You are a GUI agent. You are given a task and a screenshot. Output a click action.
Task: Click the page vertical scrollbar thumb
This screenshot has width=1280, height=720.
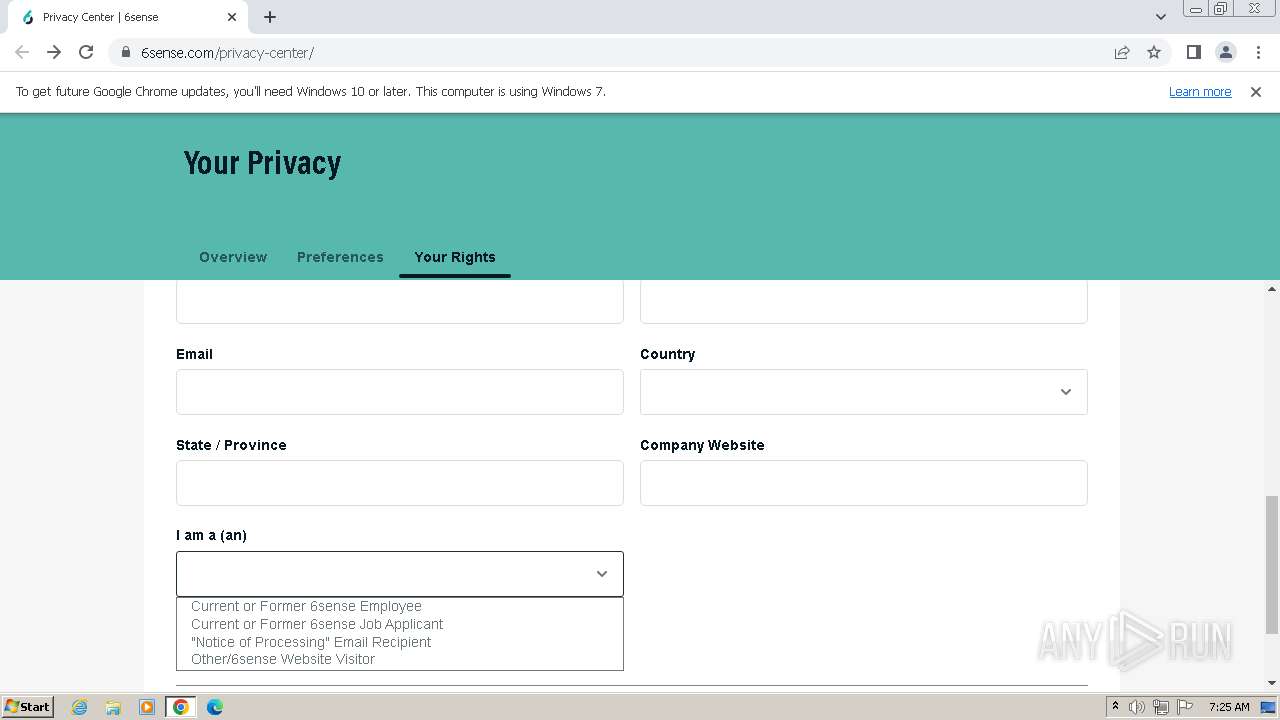[1272, 564]
